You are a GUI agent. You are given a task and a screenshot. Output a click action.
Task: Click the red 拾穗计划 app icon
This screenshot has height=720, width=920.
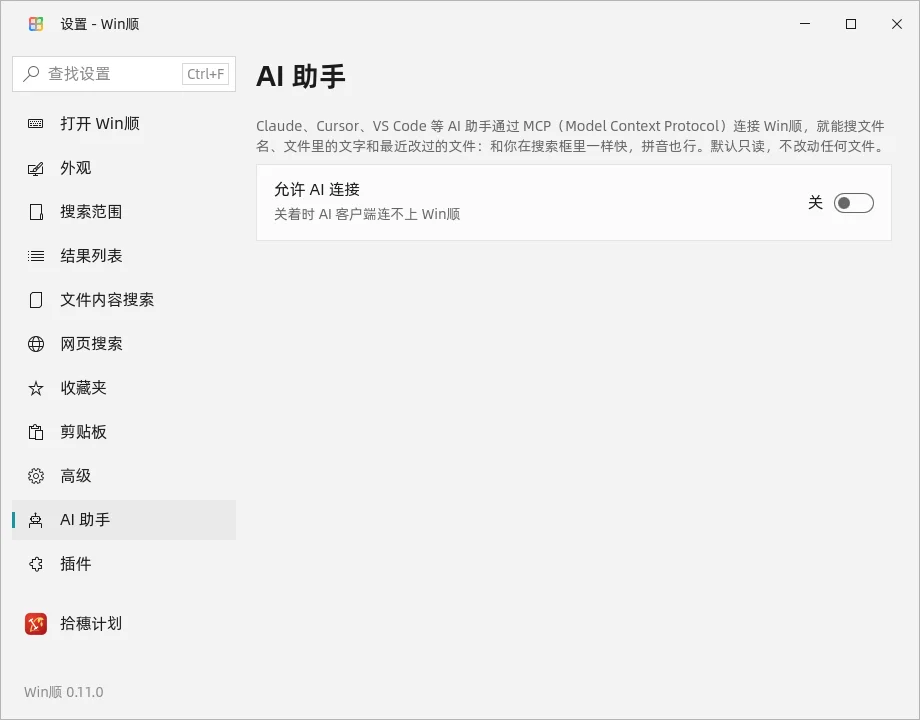pyautogui.click(x=36, y=624)
